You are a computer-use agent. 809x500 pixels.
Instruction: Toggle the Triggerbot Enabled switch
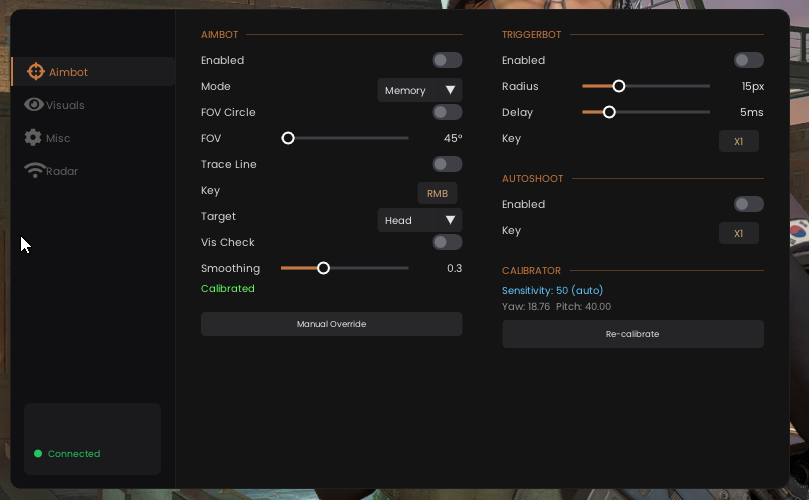pyautogui.click(x=749, y=60)
